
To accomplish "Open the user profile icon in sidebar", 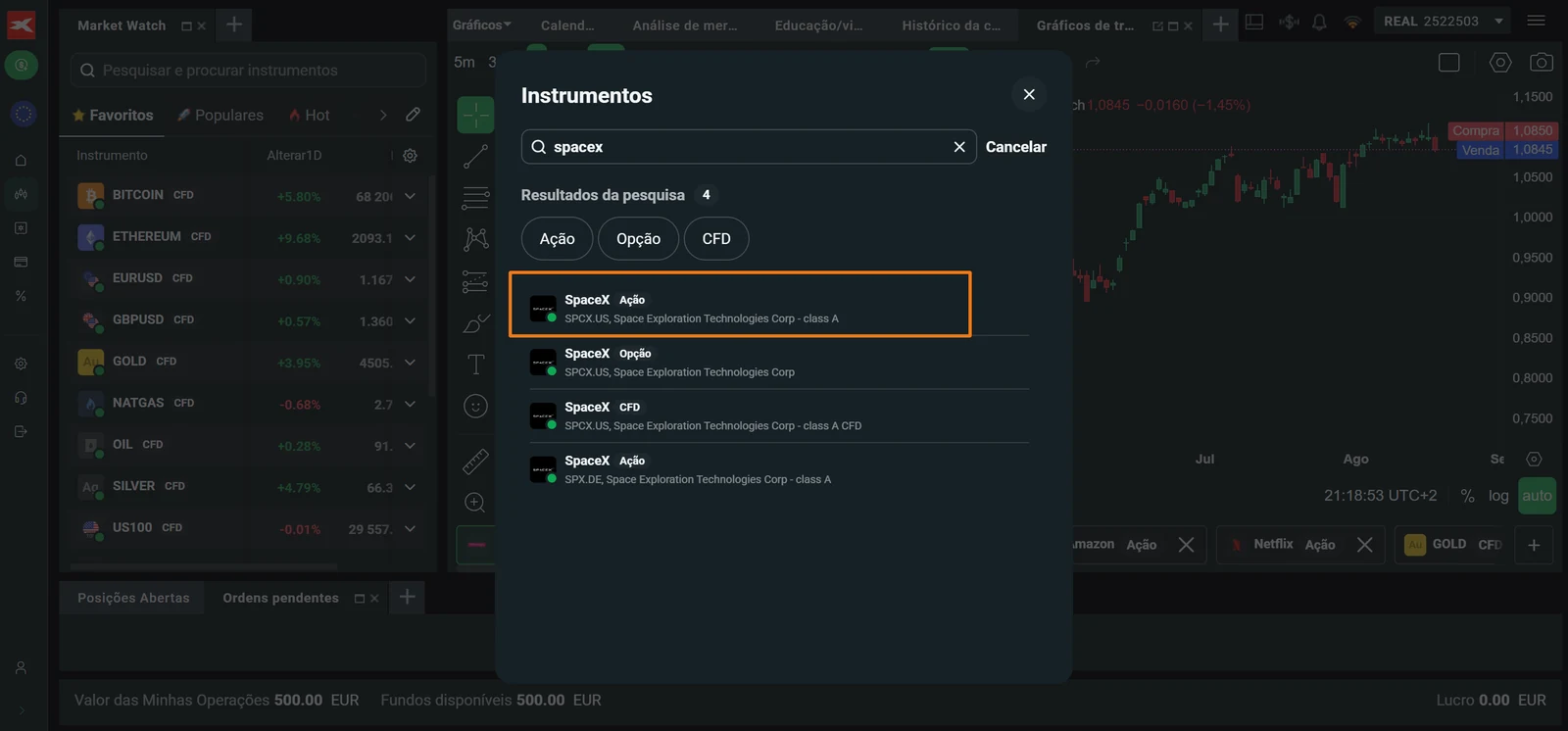I will pyautogui.click(x=21, y=668).
